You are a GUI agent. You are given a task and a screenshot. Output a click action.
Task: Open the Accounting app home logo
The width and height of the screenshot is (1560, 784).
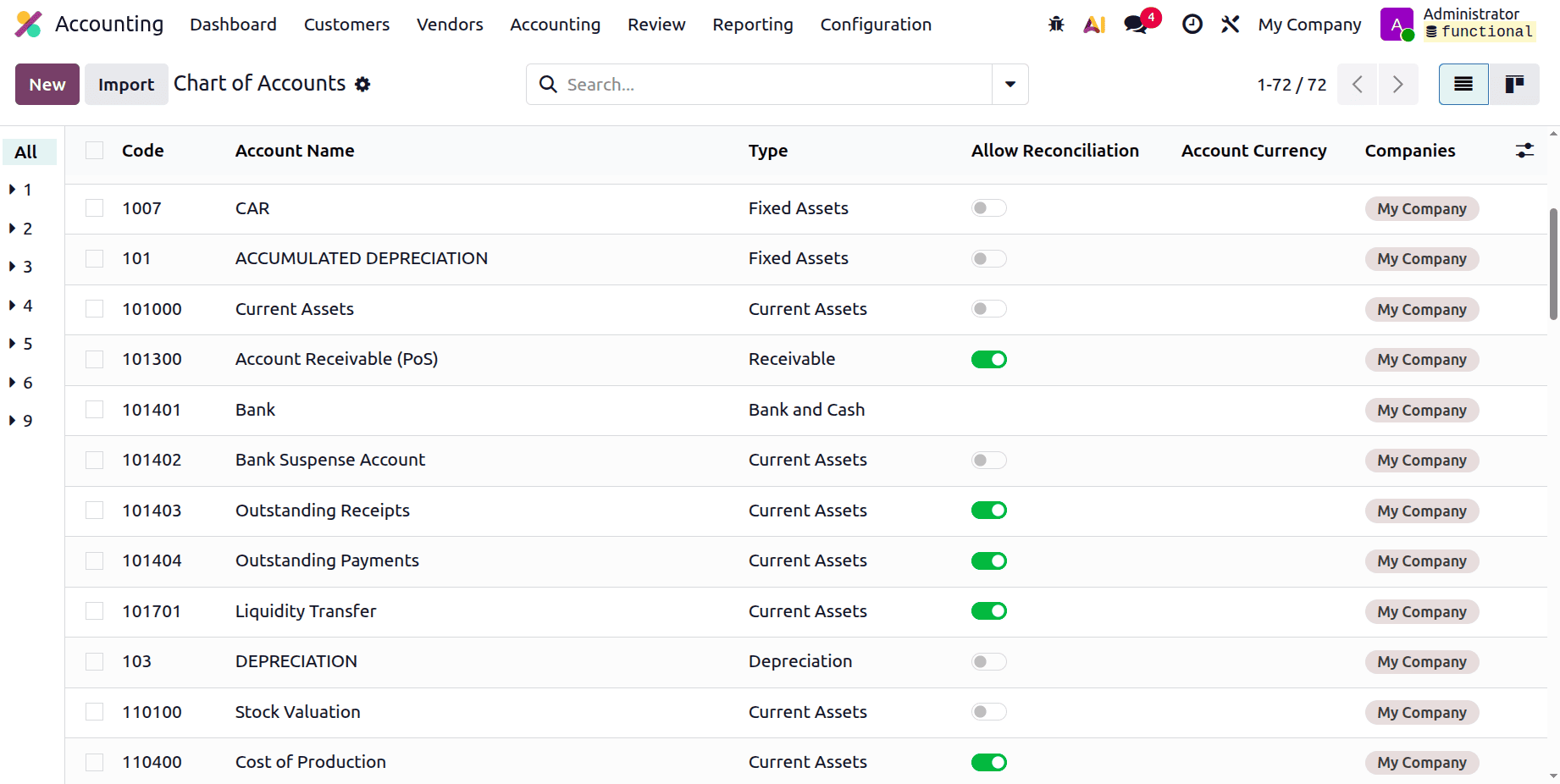coord(29,25)
